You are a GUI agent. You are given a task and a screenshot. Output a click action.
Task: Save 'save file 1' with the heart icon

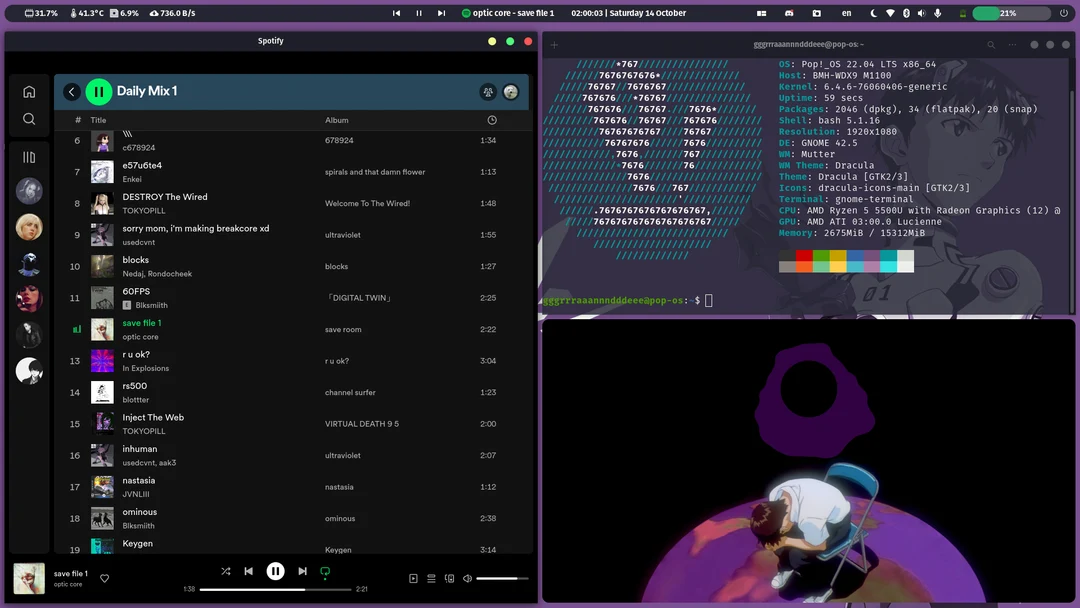[x=104, y=578]
